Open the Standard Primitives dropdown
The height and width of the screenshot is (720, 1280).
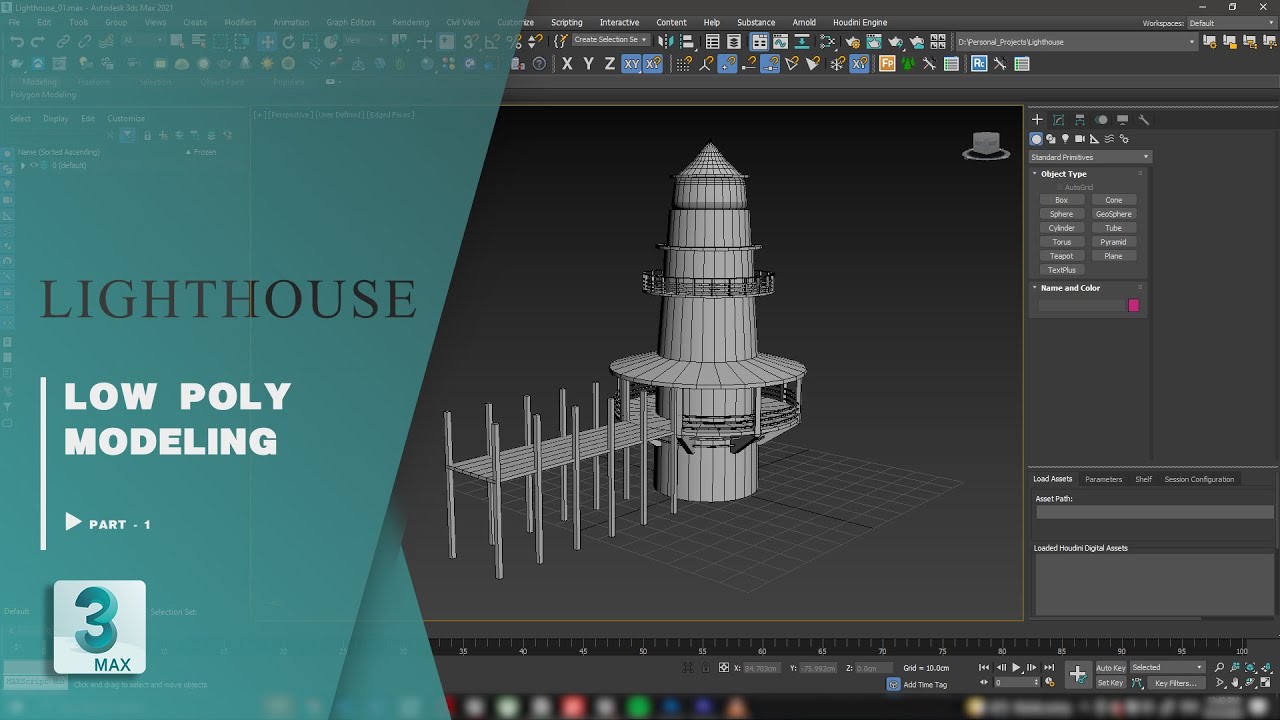(1090, 157)
